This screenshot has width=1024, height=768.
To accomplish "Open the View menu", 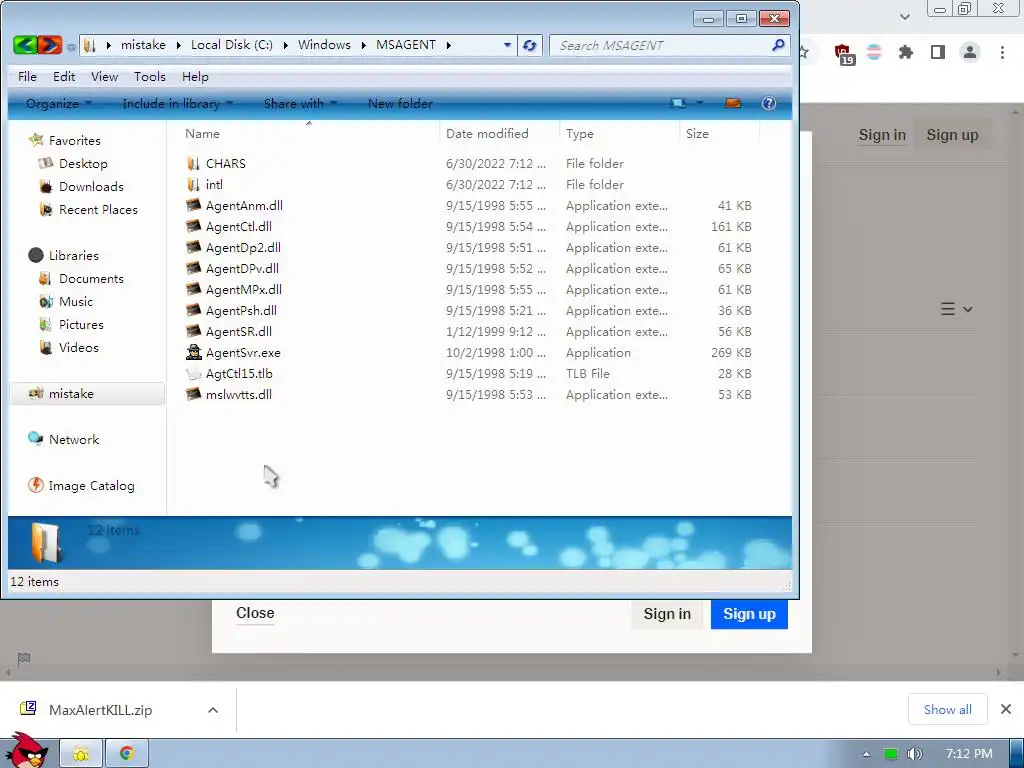I will (x=104, y=76).
